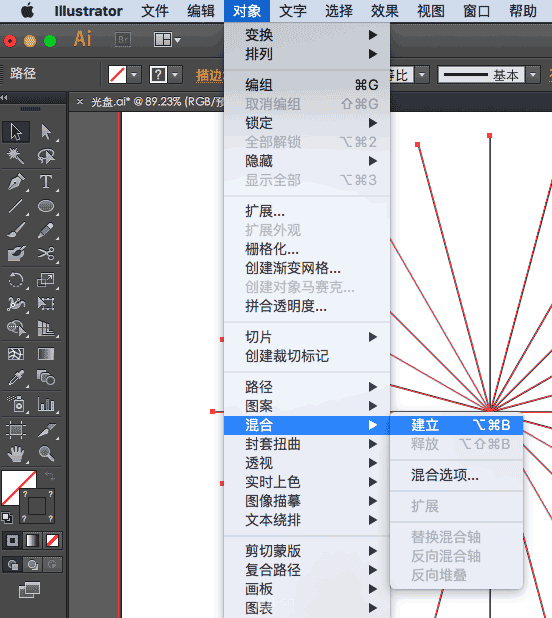This screenshot has width=552, height=618.
Task: Select the Scissors tool
Action: coord(46,254)
